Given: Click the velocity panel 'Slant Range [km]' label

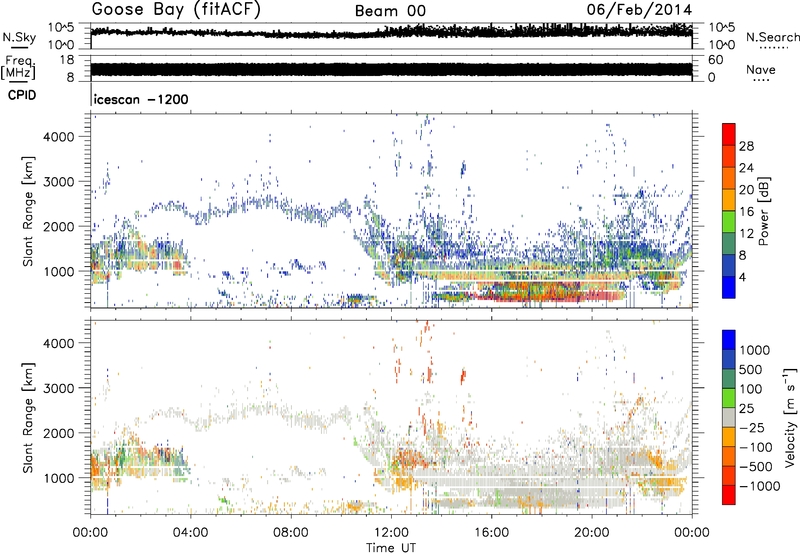Looking at the screenshot, I should (x=28, y=417).
